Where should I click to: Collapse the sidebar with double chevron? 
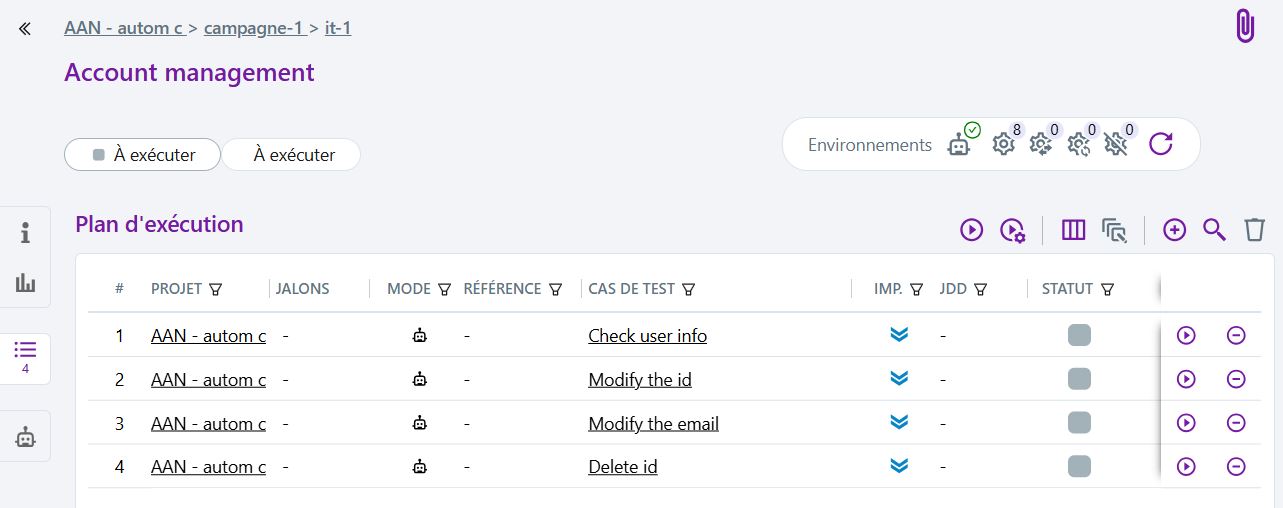coord(25,29)
